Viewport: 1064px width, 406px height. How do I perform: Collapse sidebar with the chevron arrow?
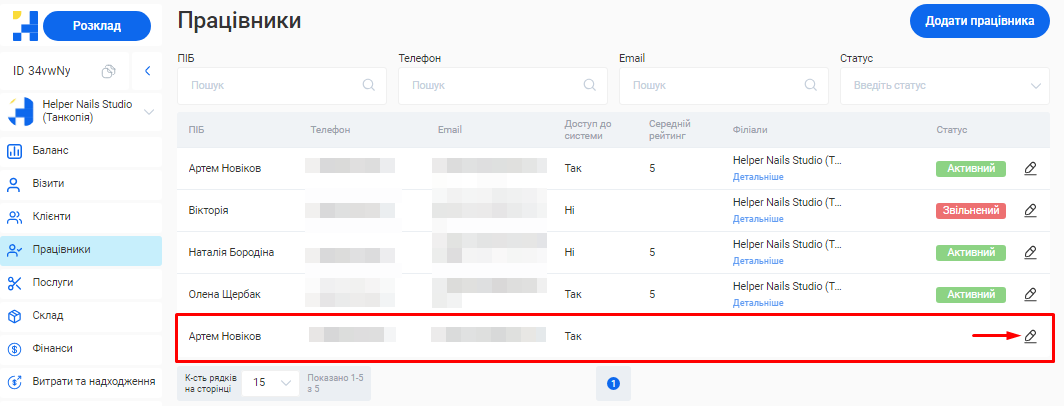[147, 71]
